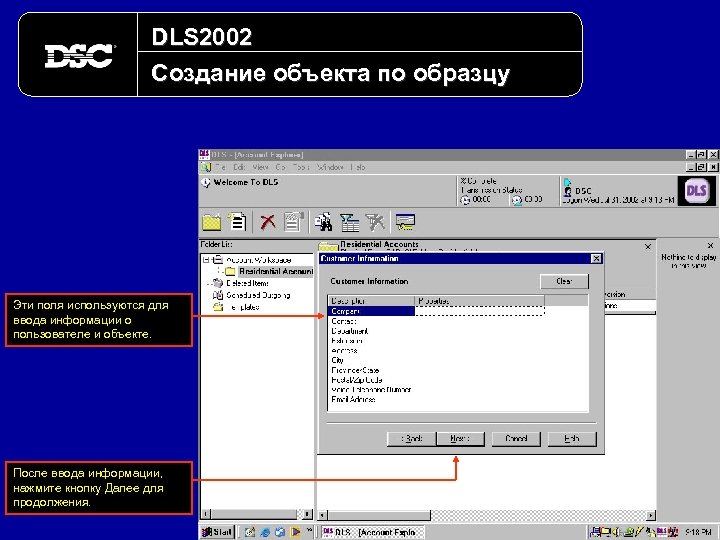This screenshot has width=720, height=540.
Task: Click the account pane scrollbar right arrow
Action: click(x=651, y=515)
